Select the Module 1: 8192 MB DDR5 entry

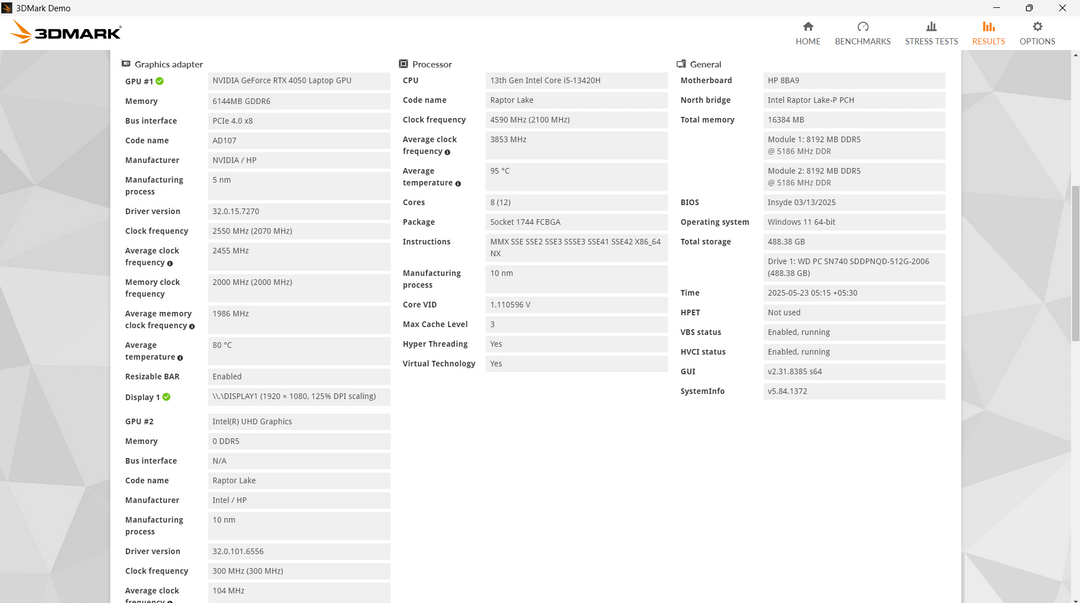(854, 145)
